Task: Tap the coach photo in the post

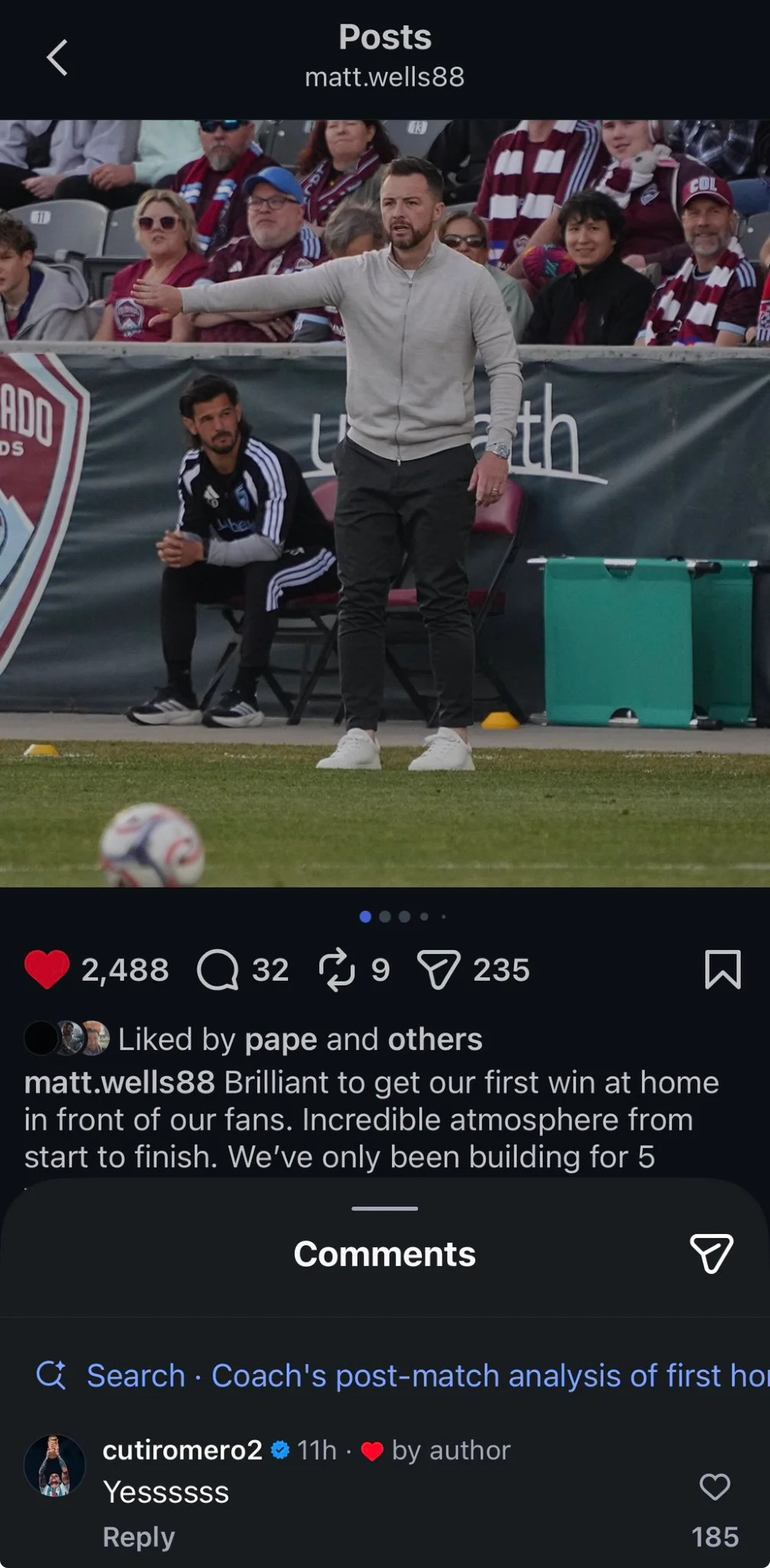Action: 385,503
